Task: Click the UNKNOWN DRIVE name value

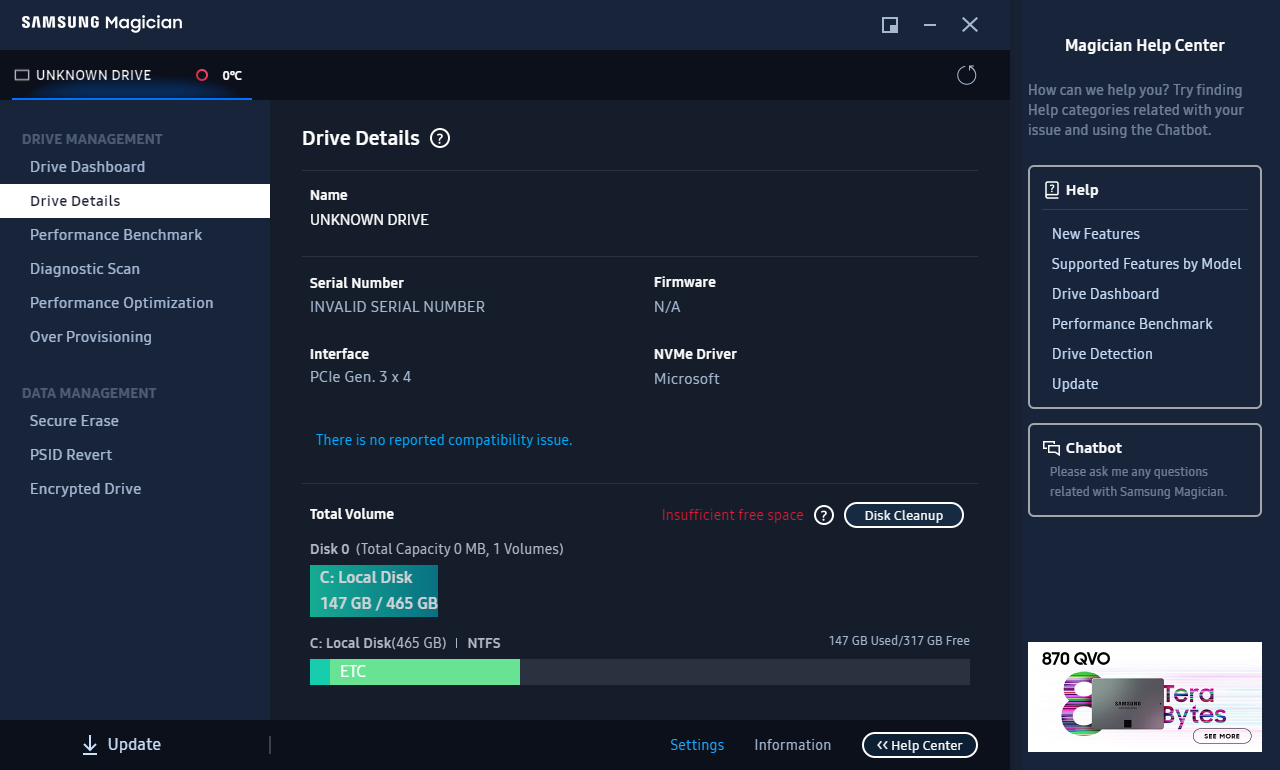Action: (x=369, y=220)
